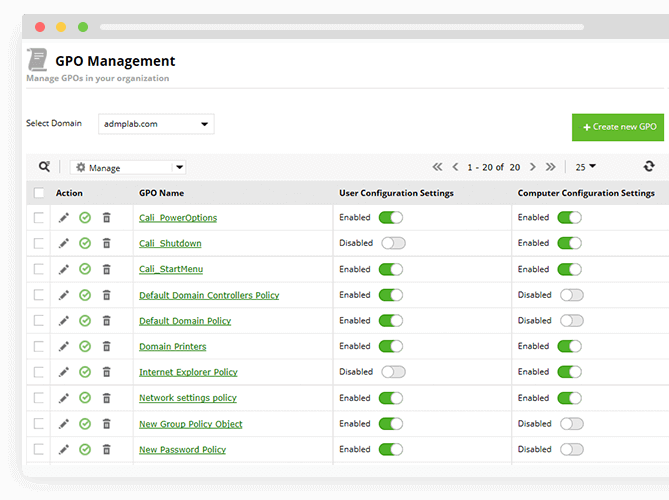Open the Select Domain dropdown admplab.com
The image size is (669, 500).
click(156, 124)
